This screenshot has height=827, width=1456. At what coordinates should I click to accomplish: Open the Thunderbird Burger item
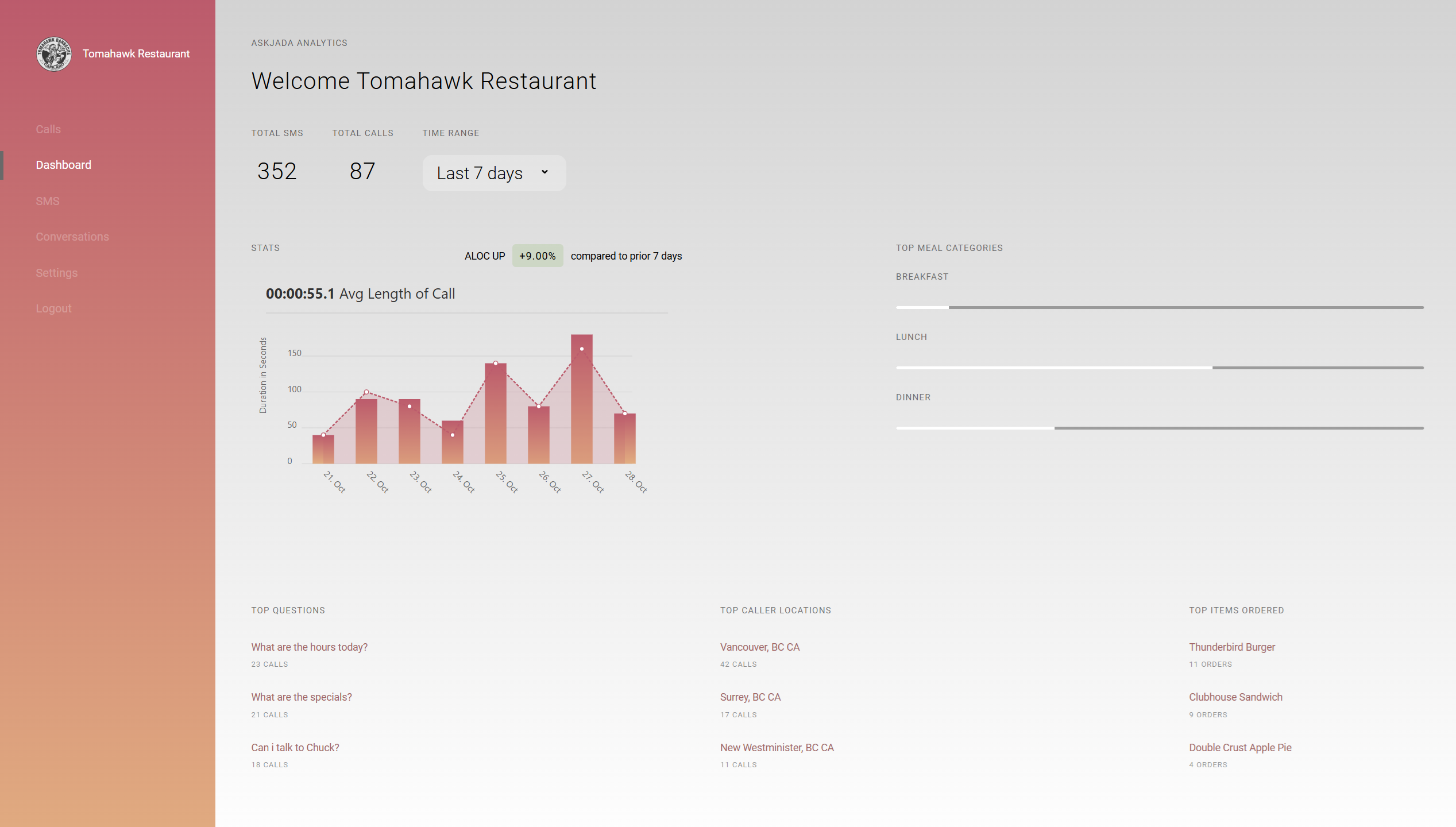point(1232,647)
